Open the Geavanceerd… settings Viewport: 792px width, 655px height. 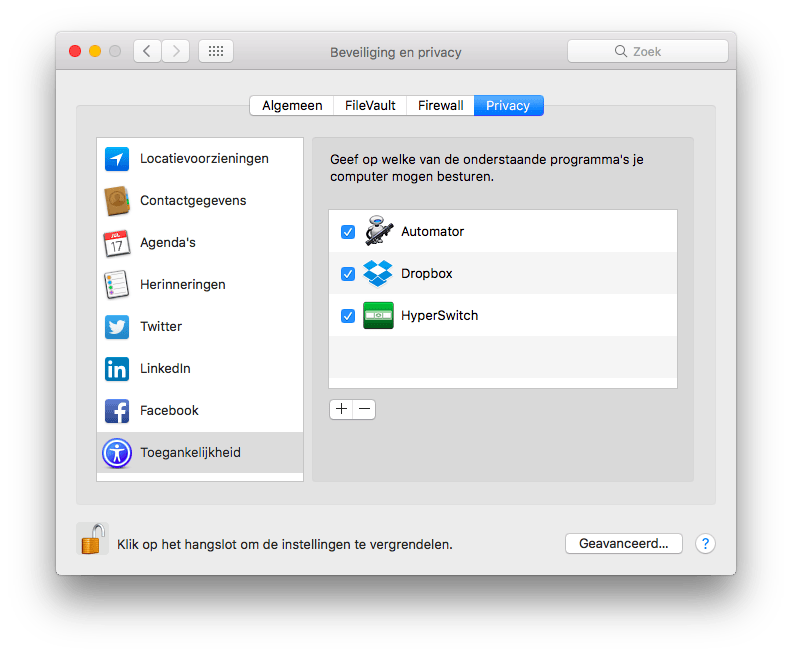[624, 543]
